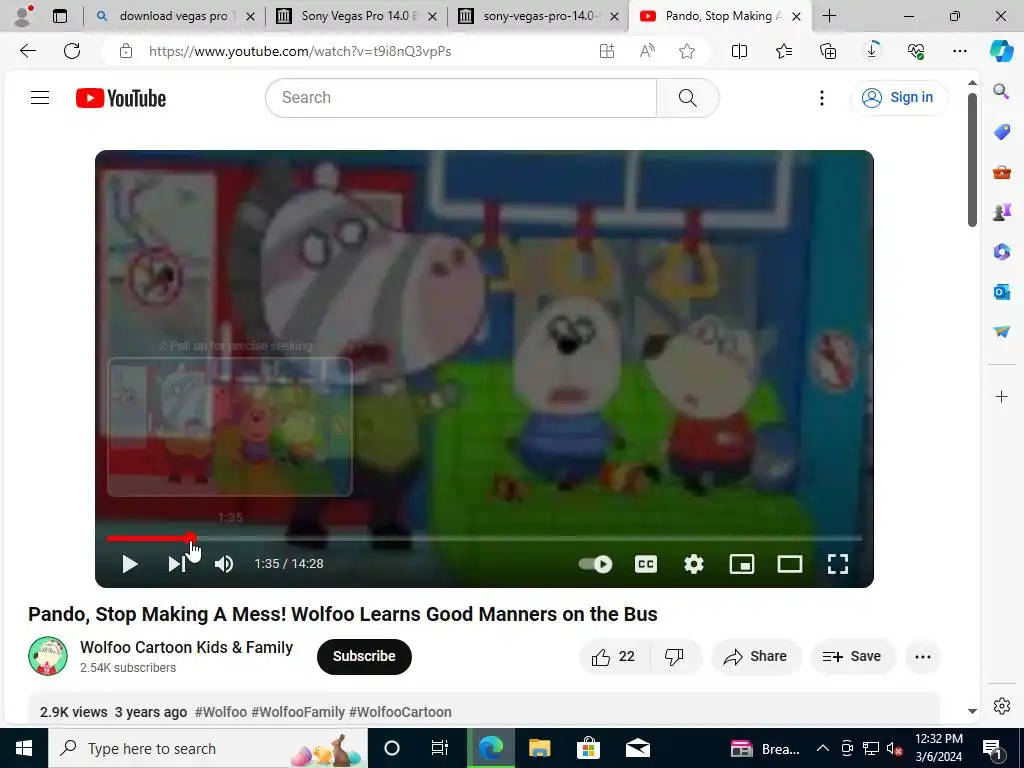1024x768 pixels.
Task: Open tab actions menu
Action: [x=60, y=16]
